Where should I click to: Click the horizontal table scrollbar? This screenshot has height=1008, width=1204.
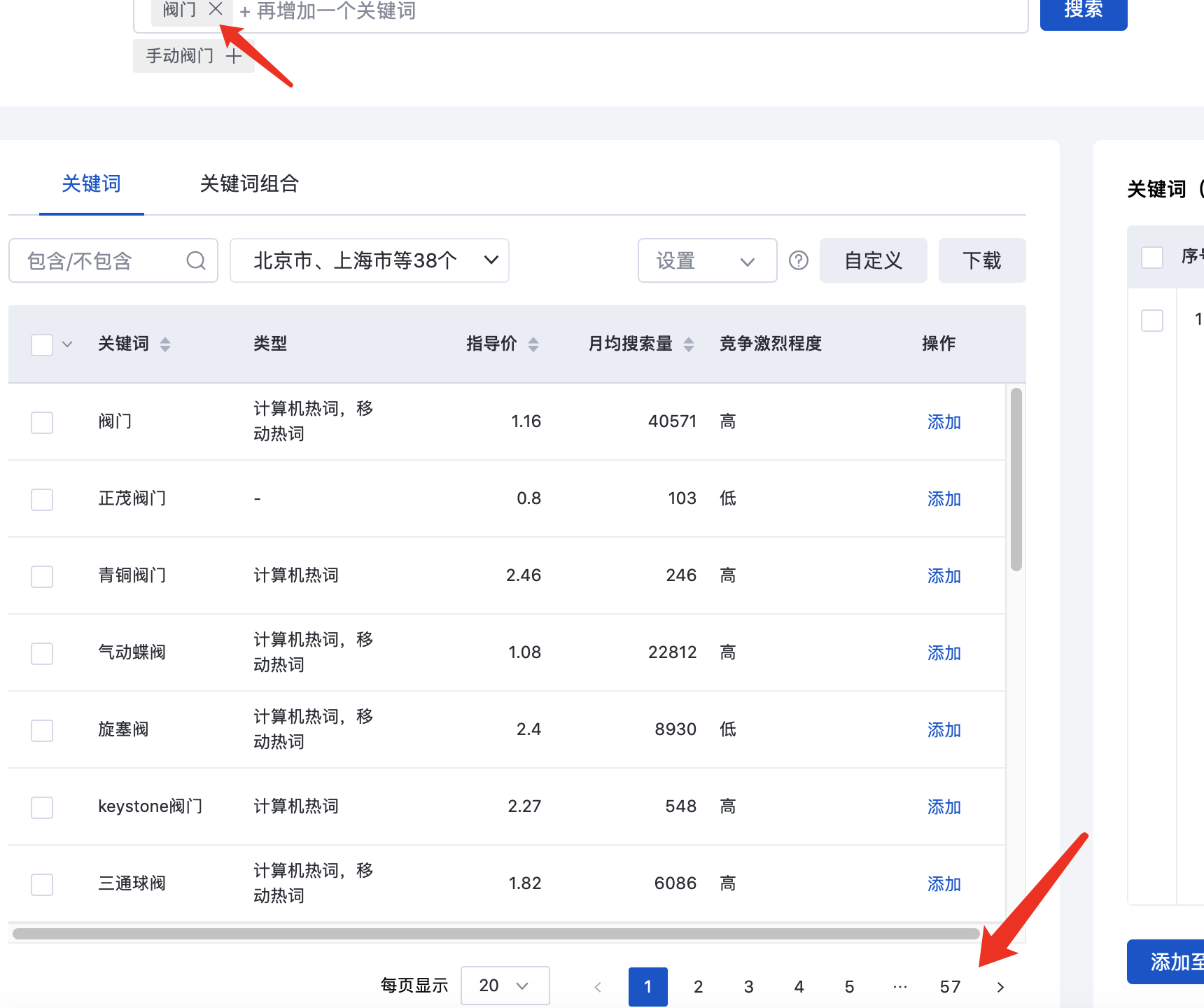click(496, 934)
